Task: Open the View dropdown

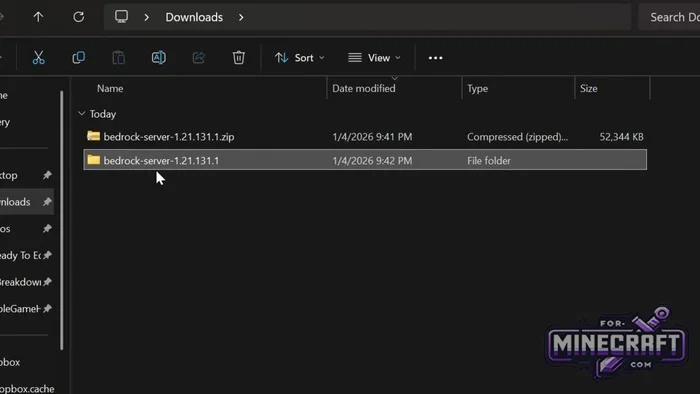Action: click(x=374, y=58)
